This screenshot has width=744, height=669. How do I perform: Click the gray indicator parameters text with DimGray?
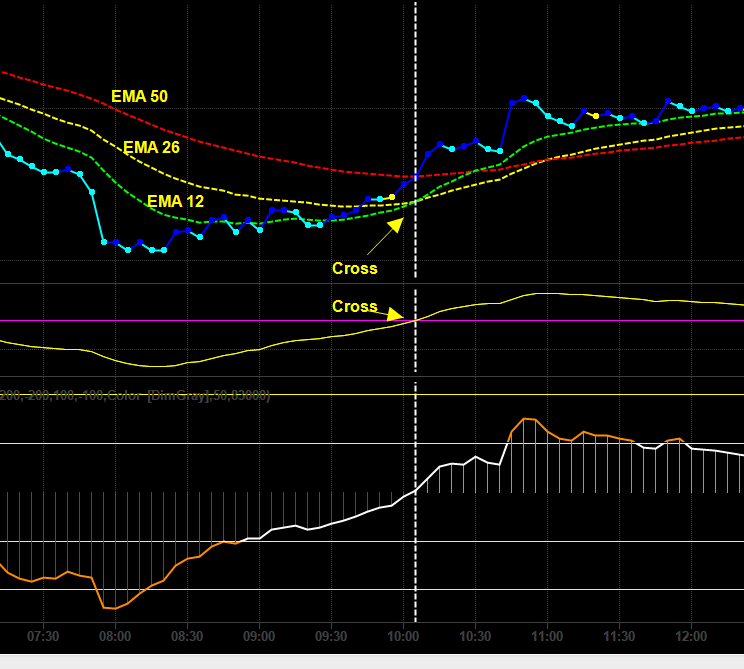(x=135, y=395)
